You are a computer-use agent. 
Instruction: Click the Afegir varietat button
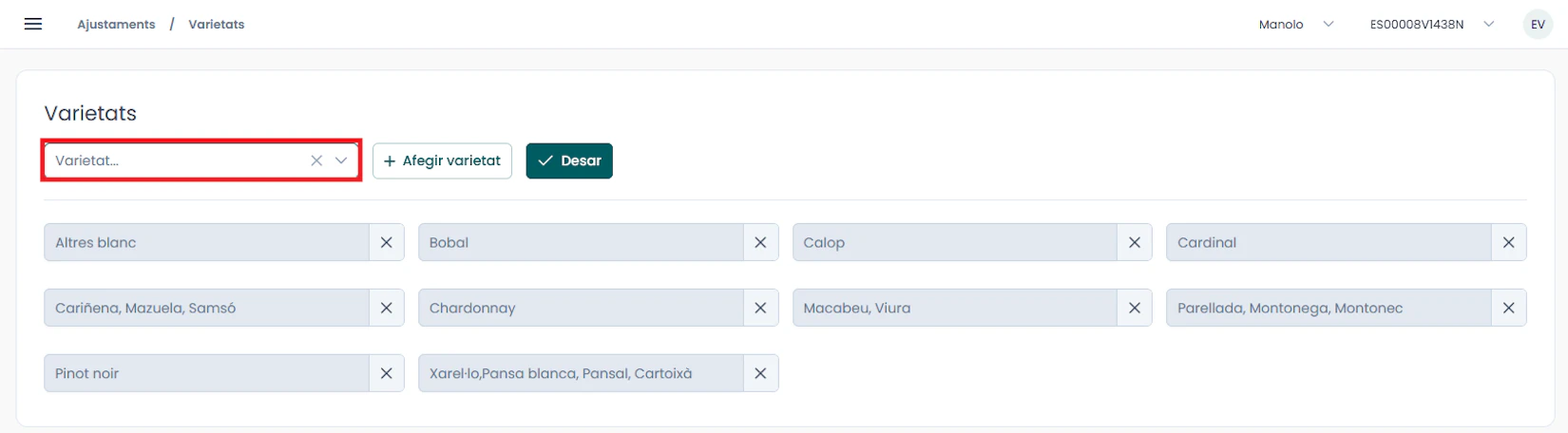click(x=442, y=160)
